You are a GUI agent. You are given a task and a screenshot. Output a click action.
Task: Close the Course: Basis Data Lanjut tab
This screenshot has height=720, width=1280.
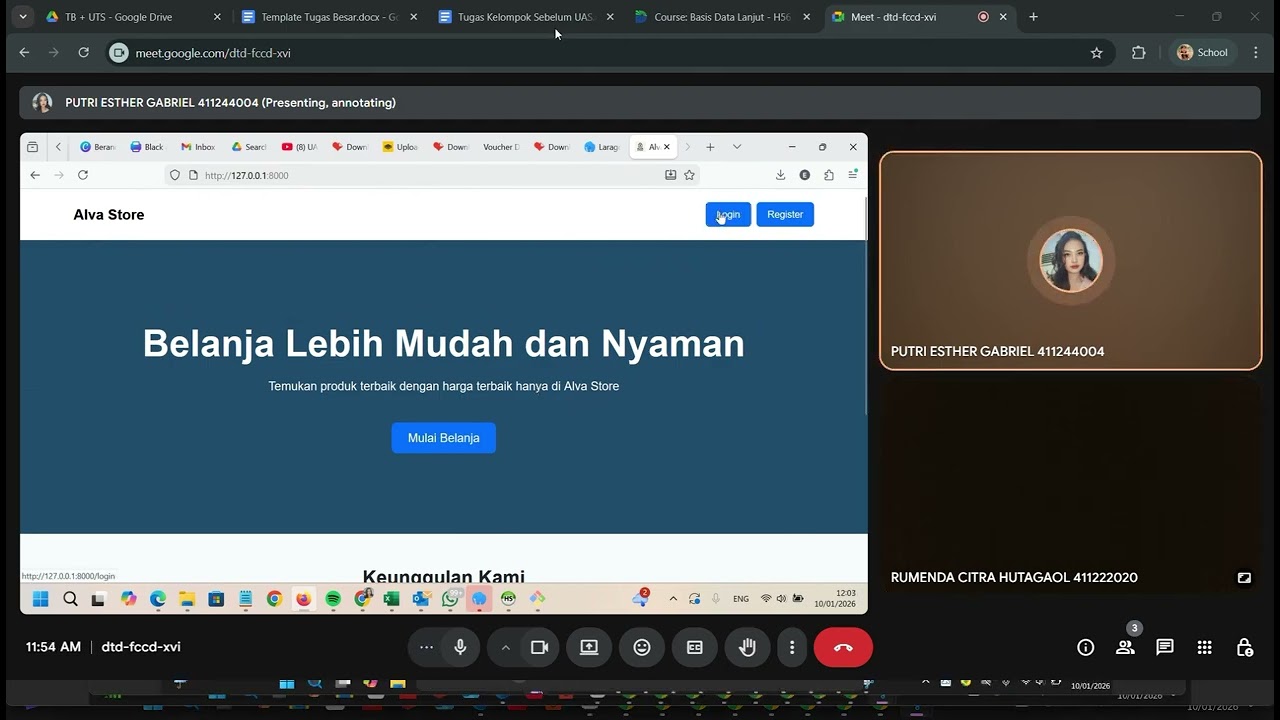click(x=806, y=17)
